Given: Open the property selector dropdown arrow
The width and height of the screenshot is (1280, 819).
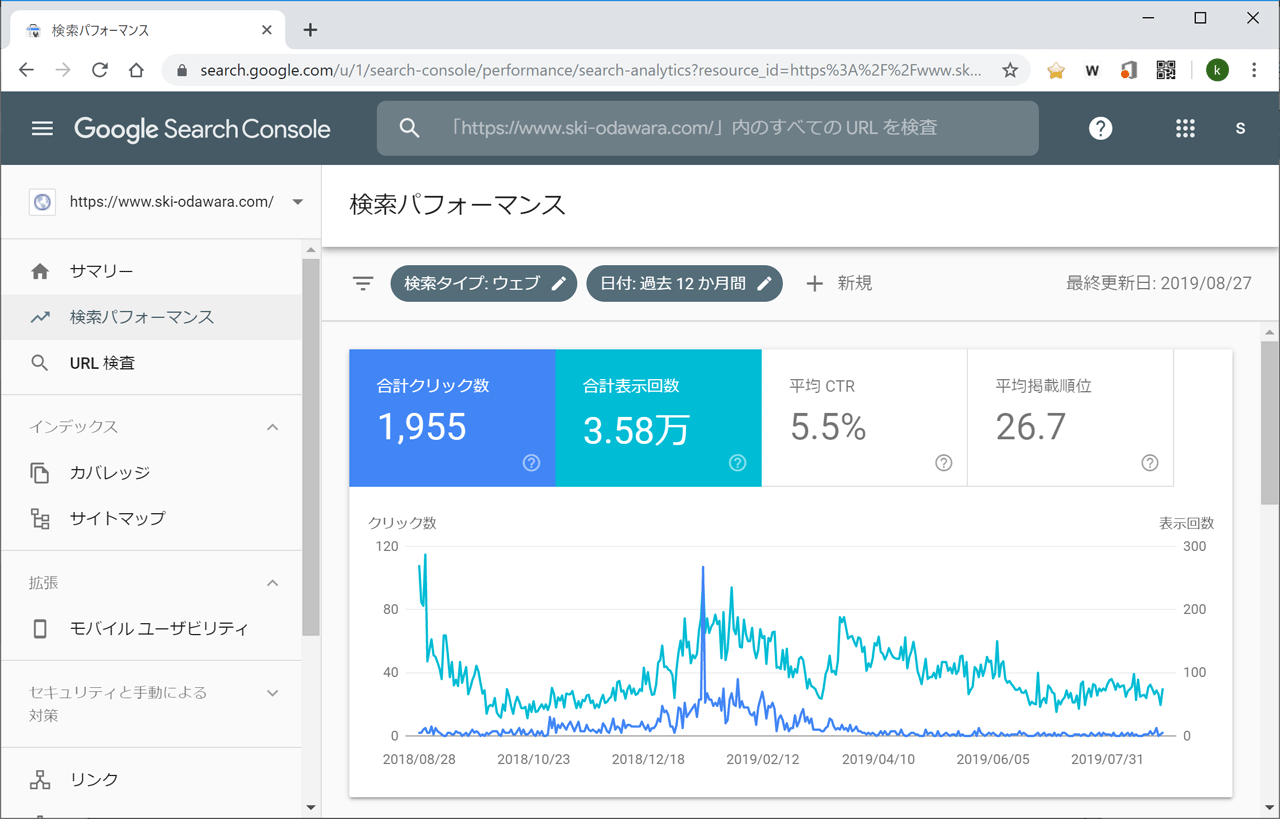Looking at the screenshot, I should [297, 202].
